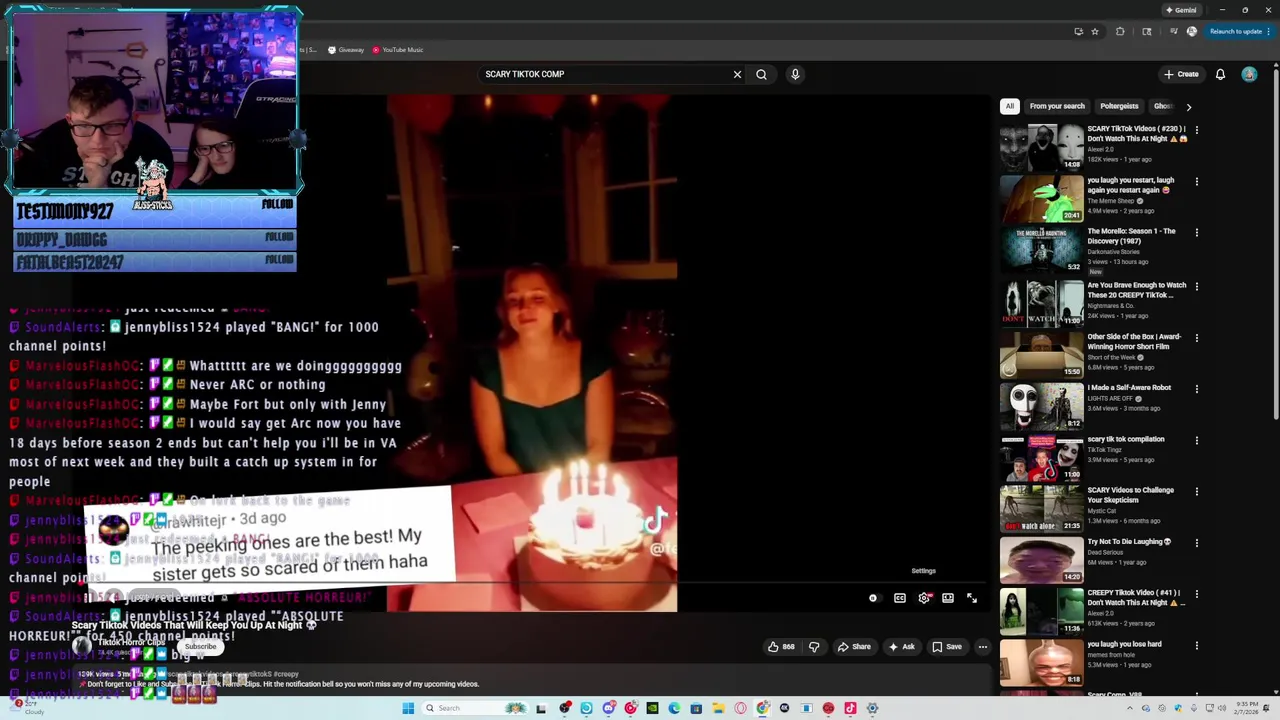Toggle the autoplay switch in player
This screenshot has width=1280, height=720.
(x=874, y=598)
